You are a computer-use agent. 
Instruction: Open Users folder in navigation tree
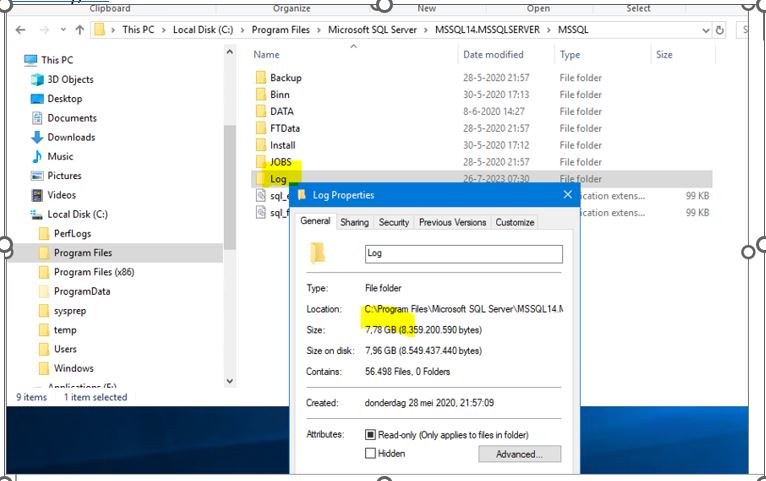coord(65,349)
